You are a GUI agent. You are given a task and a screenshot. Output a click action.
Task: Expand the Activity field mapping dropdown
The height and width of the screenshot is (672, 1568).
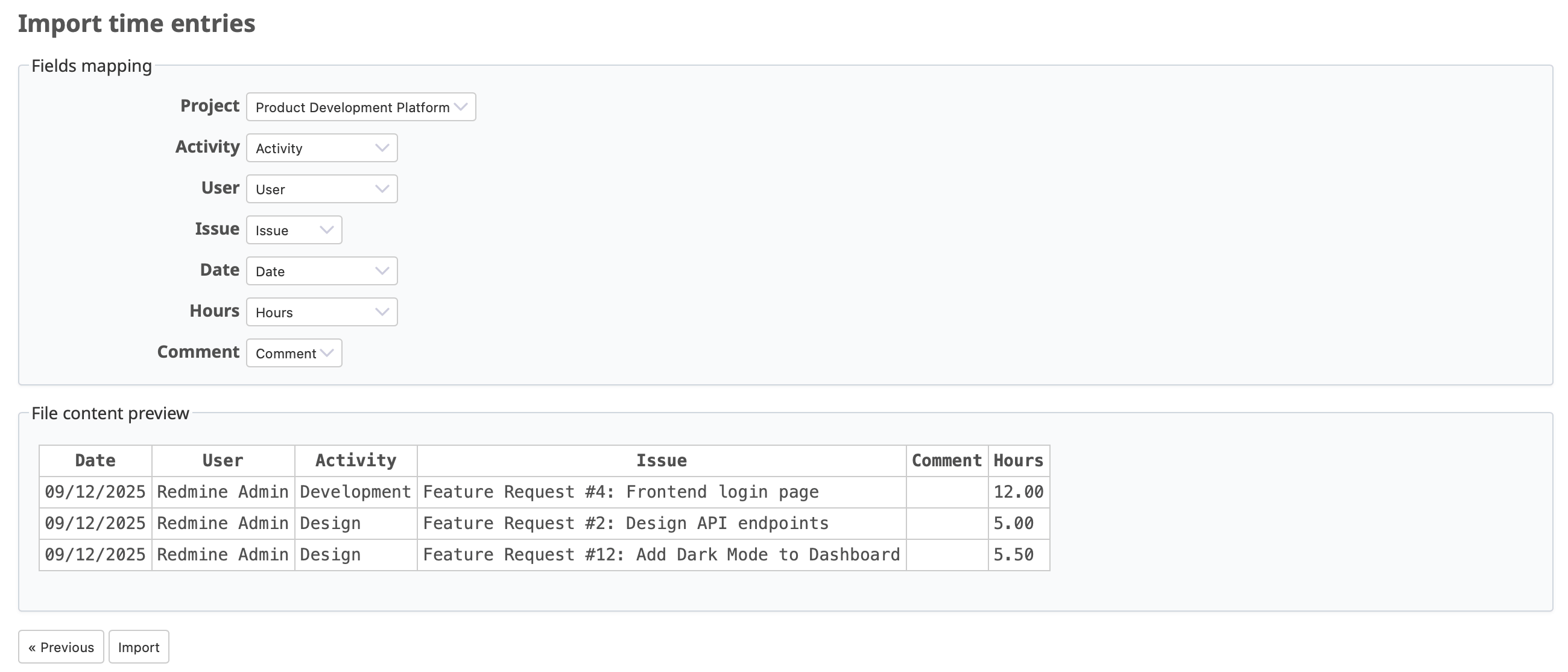pos(321,148)
